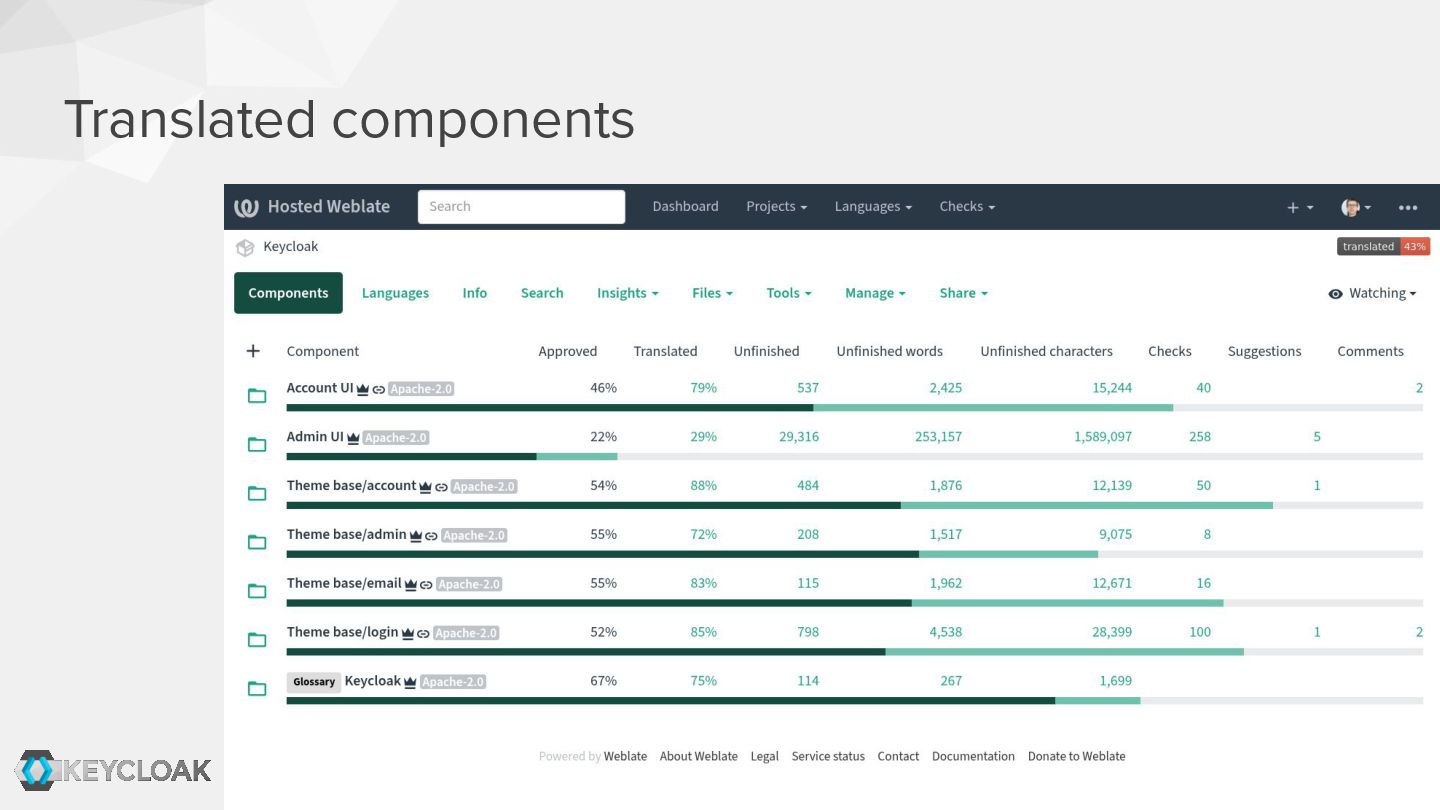Click the Account UI progress bar

(x=854, y=408)
